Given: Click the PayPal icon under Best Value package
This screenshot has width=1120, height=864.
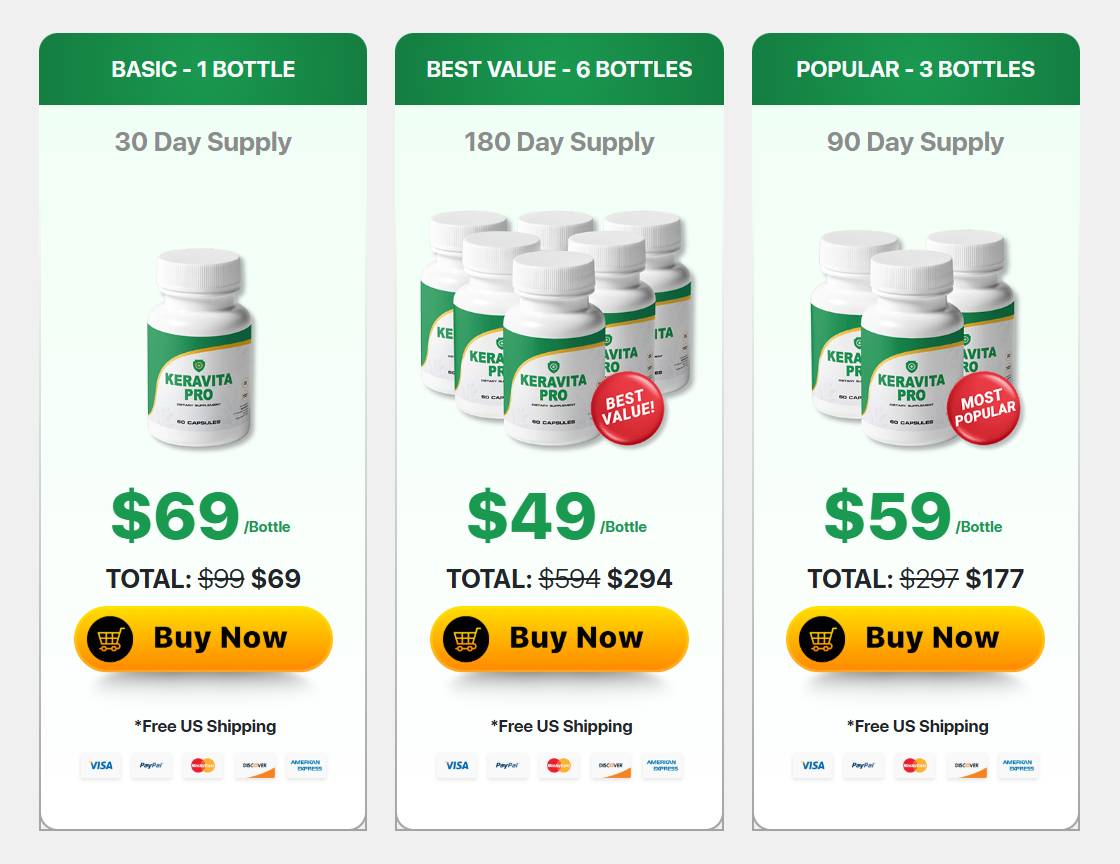Looking at the screenshot, I should coord(507,765).
